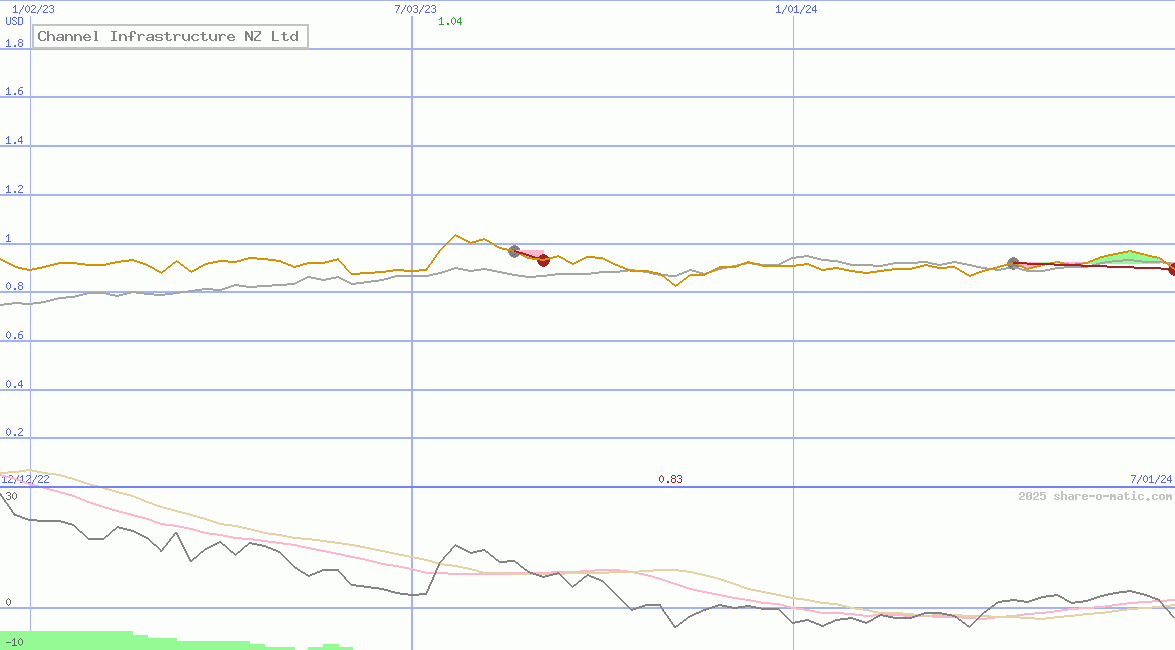This screenshot has width=1175, height=650.
Task: Open the share-o-matic.com watermark link
Action: pos(1095,496)
